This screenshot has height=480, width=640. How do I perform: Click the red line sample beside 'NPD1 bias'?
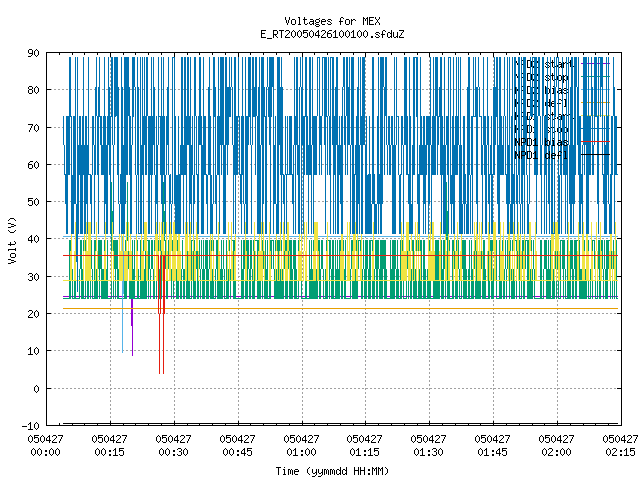596,142
